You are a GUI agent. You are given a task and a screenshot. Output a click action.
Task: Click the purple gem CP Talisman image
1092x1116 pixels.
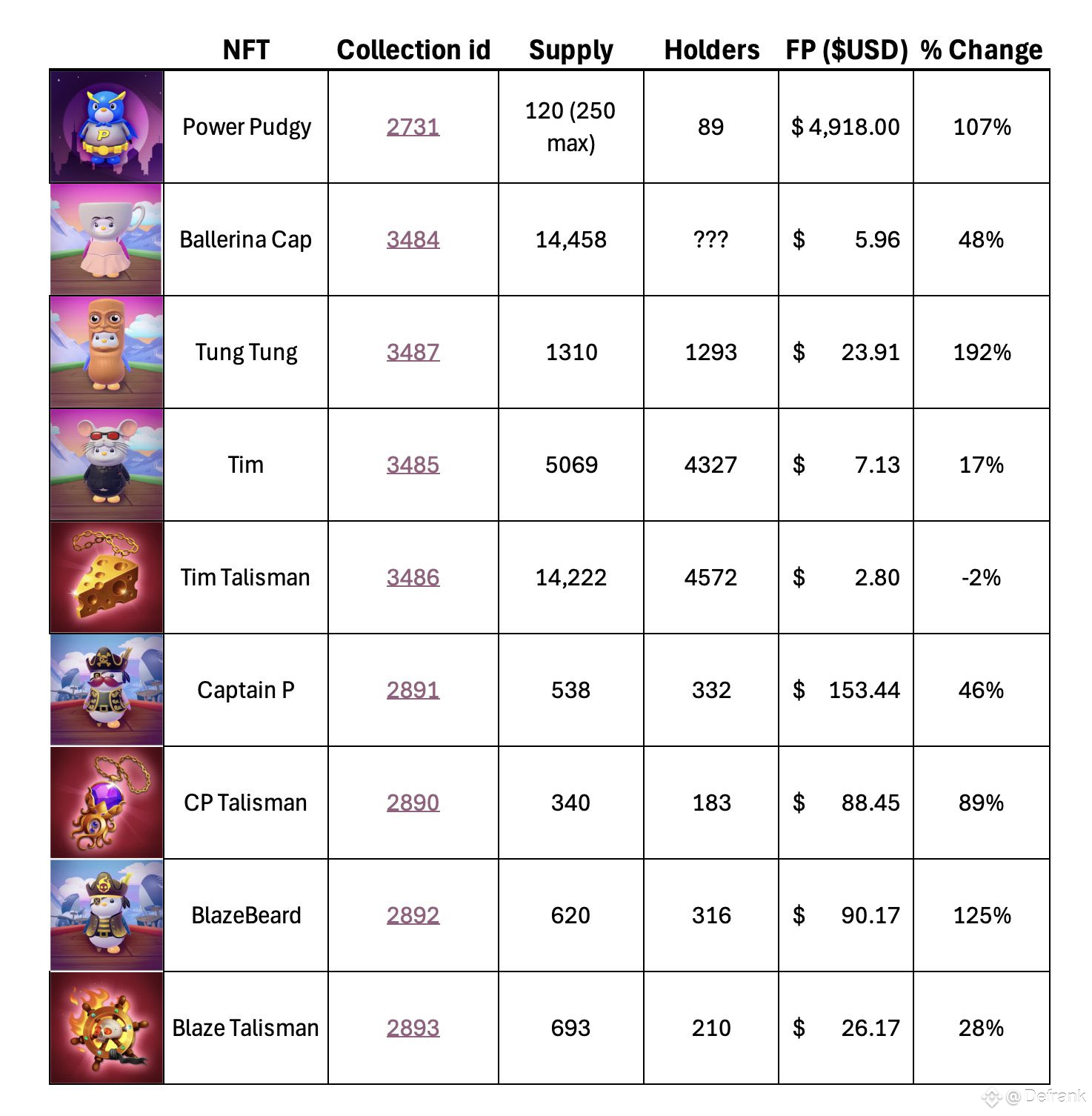(107, 803)
